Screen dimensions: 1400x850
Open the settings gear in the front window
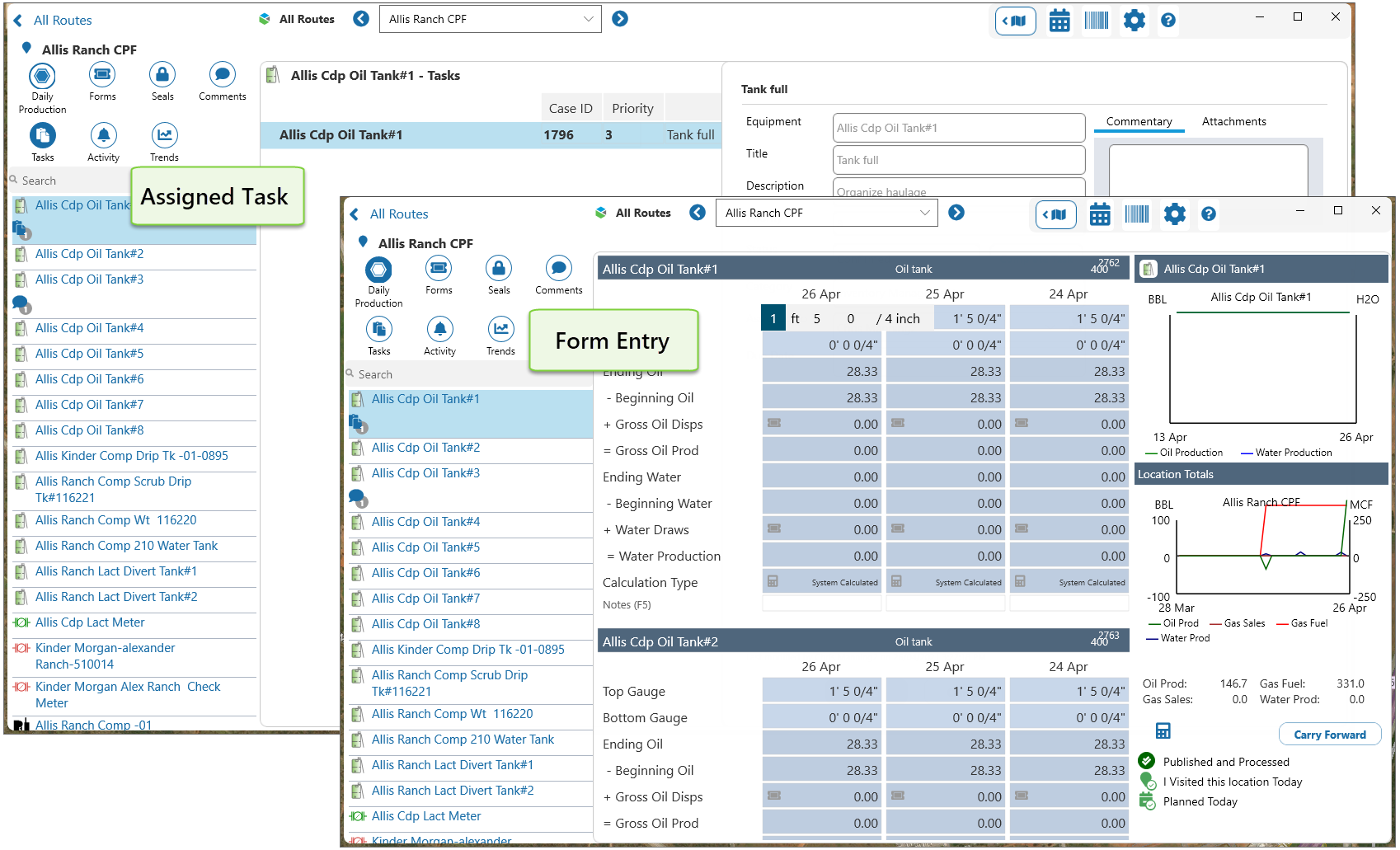point(1174,215)
